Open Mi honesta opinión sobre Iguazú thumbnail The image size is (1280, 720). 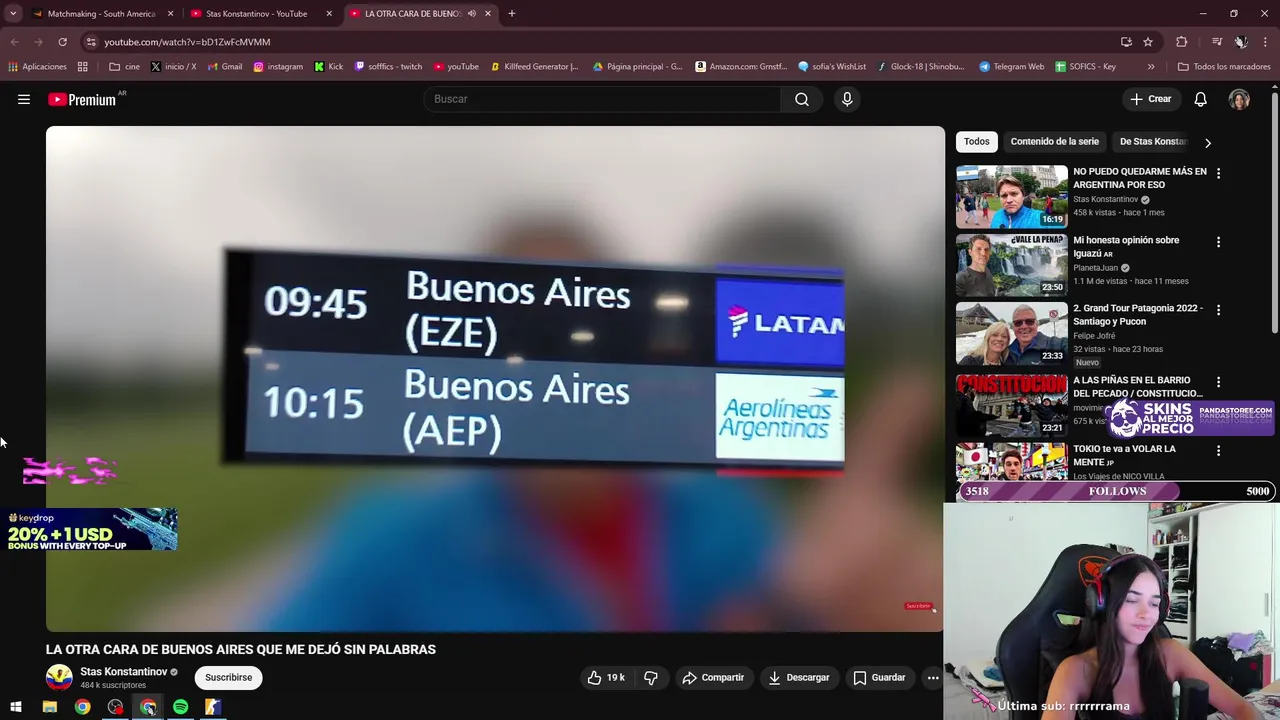[x=1012, y=265]
